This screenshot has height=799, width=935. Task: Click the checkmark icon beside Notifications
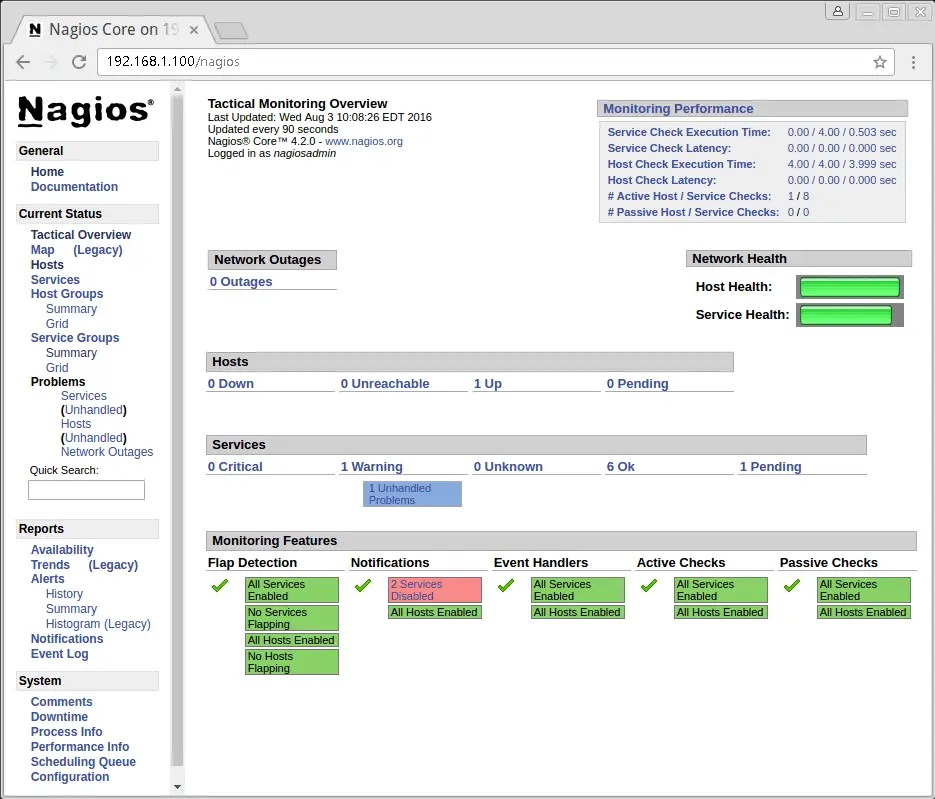click(x=362, y=585)
